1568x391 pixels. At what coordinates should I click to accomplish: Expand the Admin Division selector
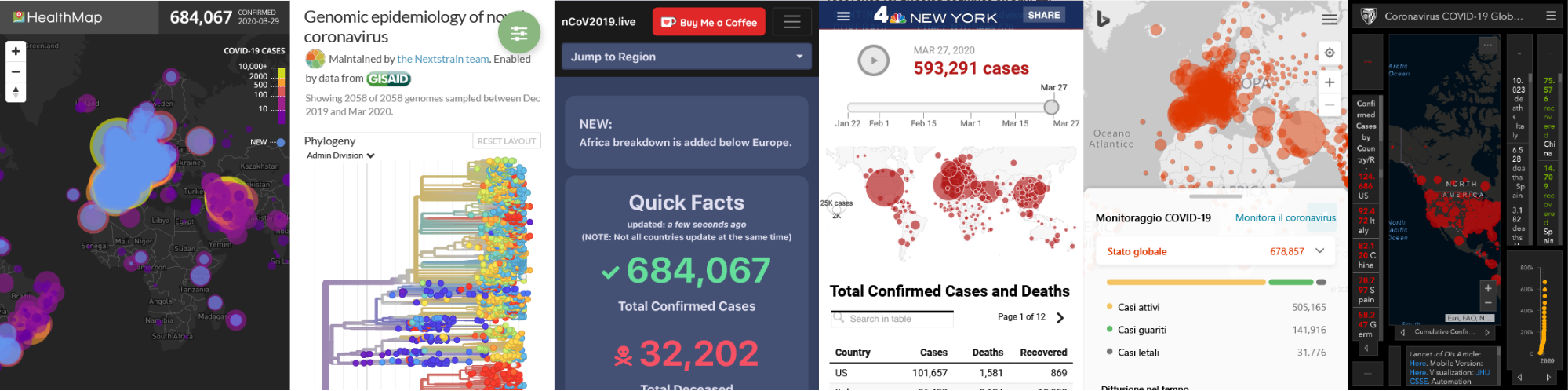(x=340, y=155)
